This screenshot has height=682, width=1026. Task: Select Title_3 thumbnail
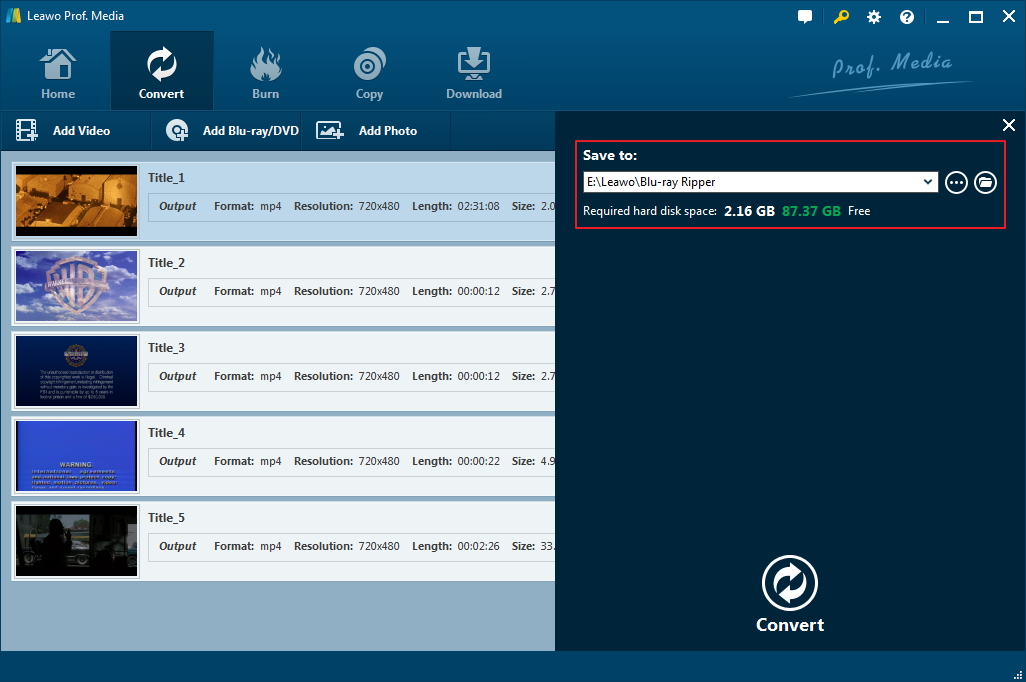tap(77, 371)
